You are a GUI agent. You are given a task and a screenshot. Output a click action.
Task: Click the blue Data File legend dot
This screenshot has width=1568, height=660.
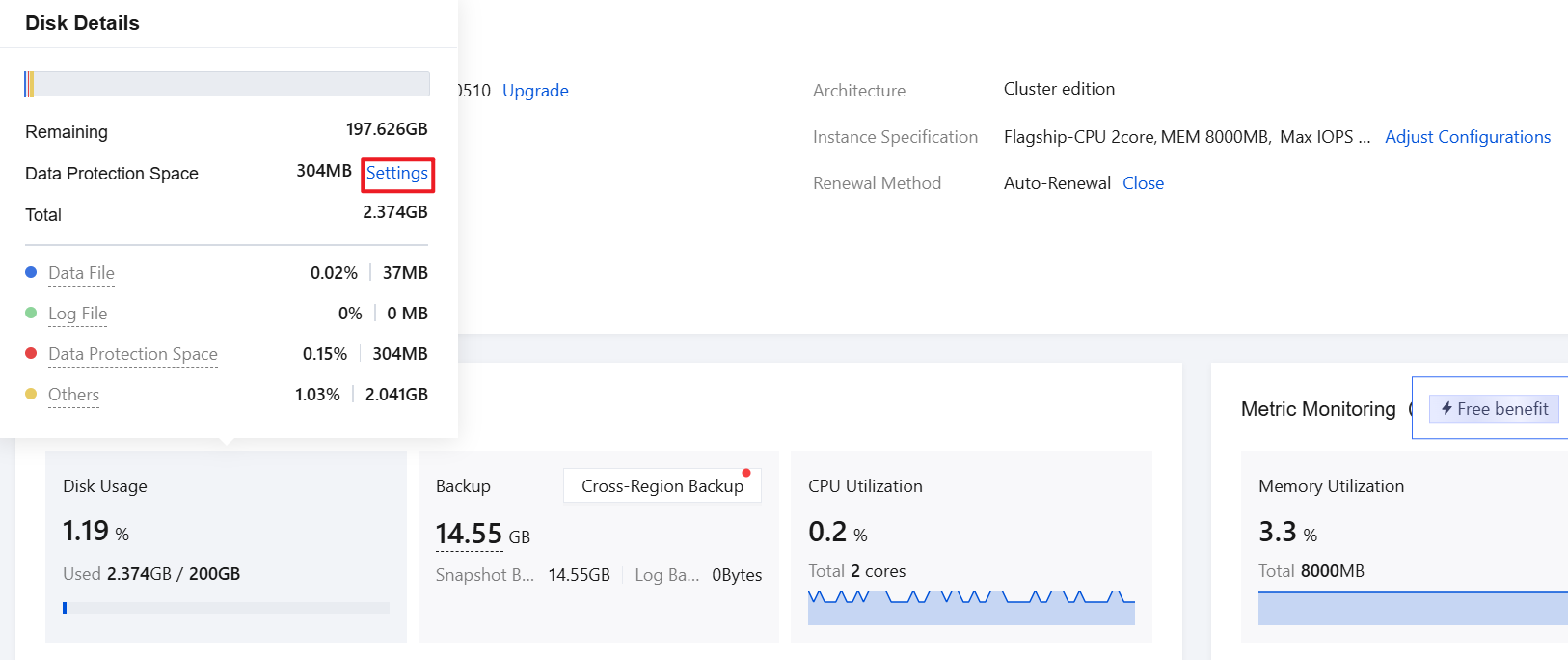click(x=31, y=273)
